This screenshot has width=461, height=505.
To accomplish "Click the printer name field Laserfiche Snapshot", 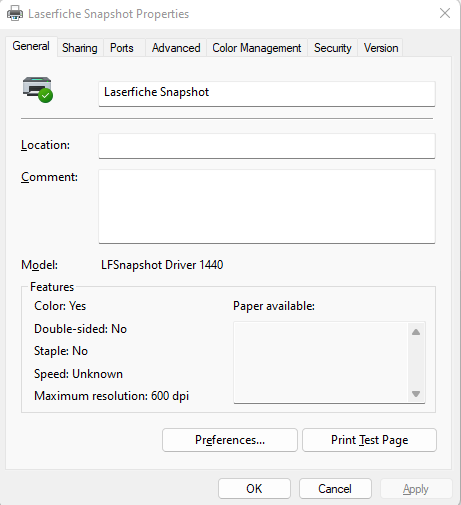I will click(x=267, y=94).
